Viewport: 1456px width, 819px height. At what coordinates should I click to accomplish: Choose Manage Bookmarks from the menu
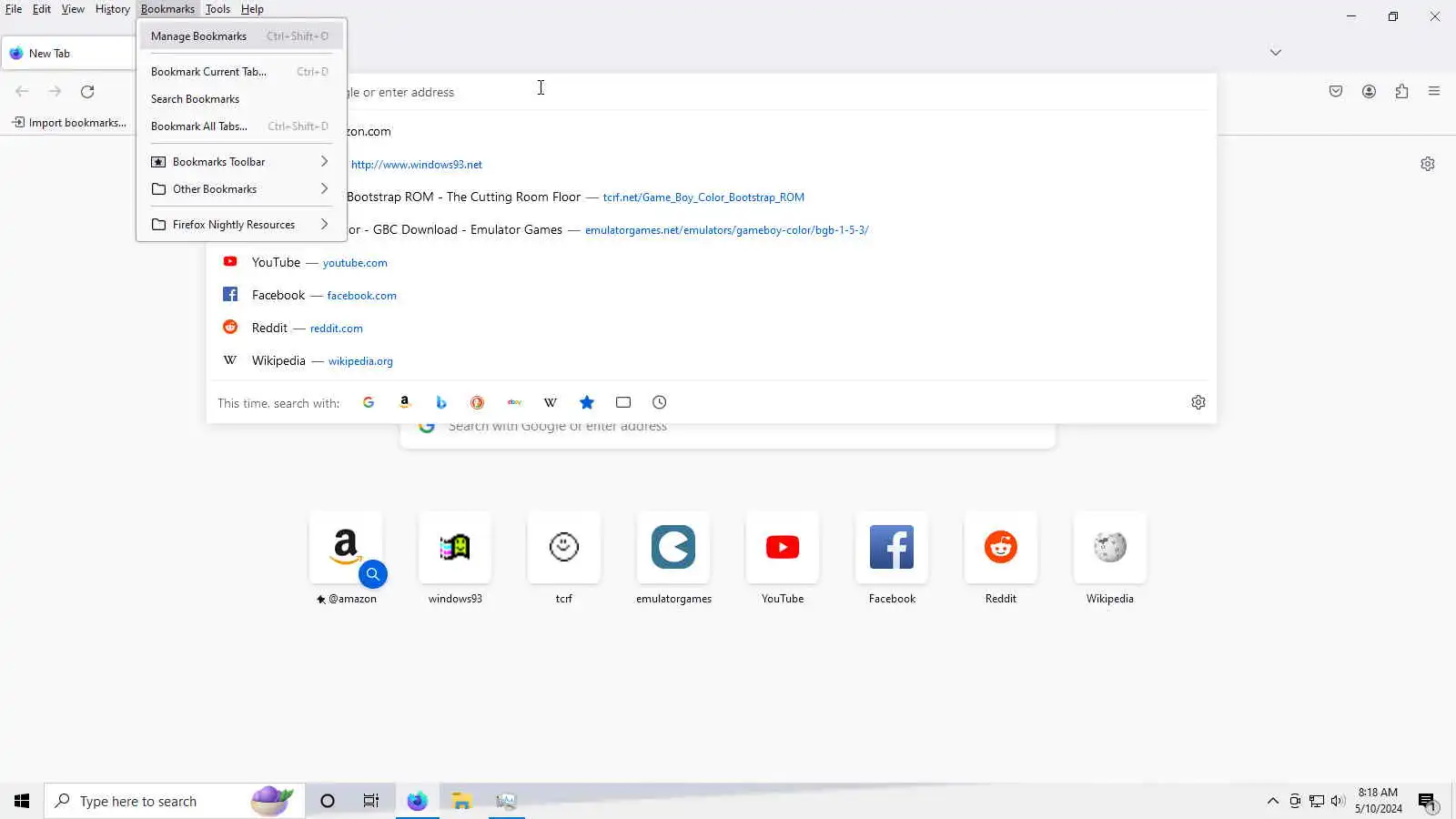[241, 36]
